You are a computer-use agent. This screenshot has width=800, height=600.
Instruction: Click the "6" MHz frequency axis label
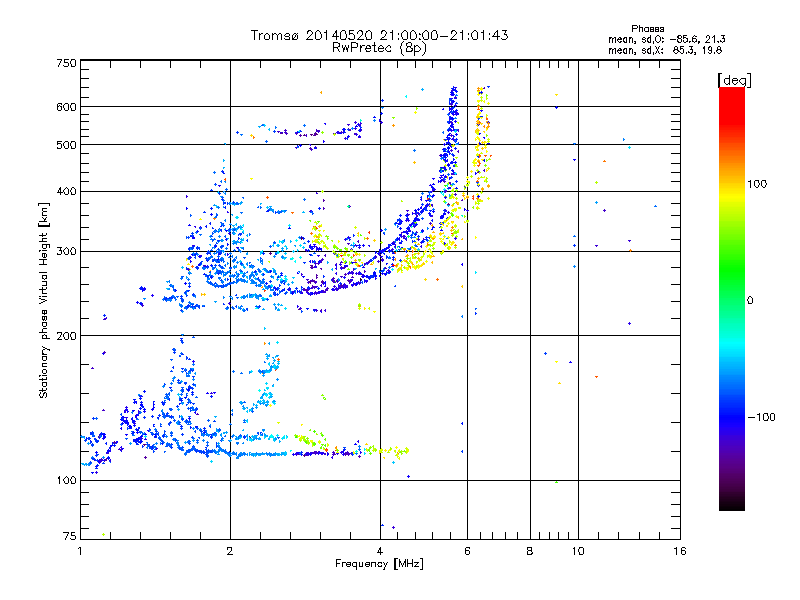click(x=467, y=551)
